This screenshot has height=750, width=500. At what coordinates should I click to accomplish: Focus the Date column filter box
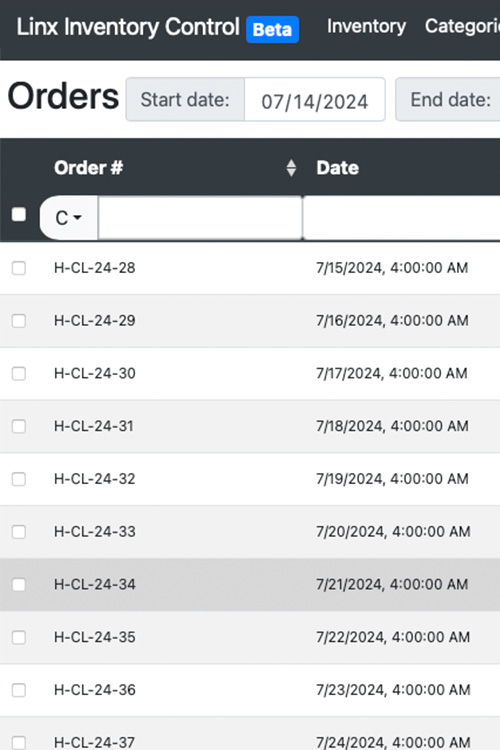401,218
